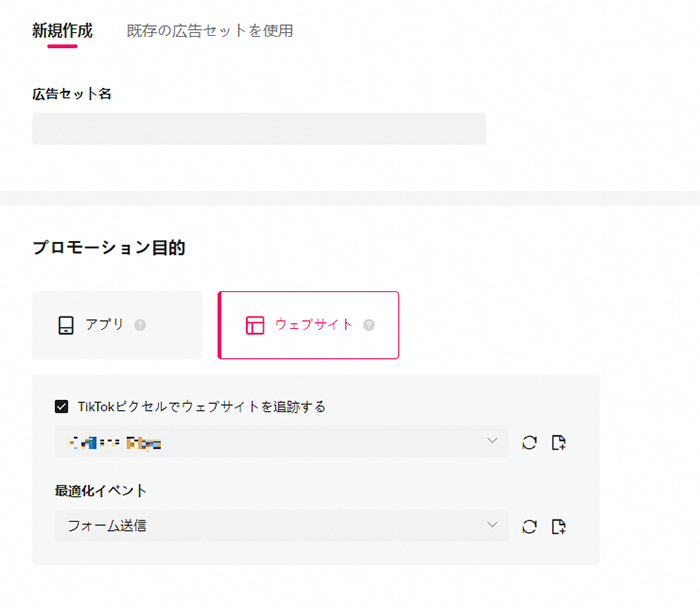
Task: Click refresh icon beside the pixel dropdown
Action: point(529,442)
